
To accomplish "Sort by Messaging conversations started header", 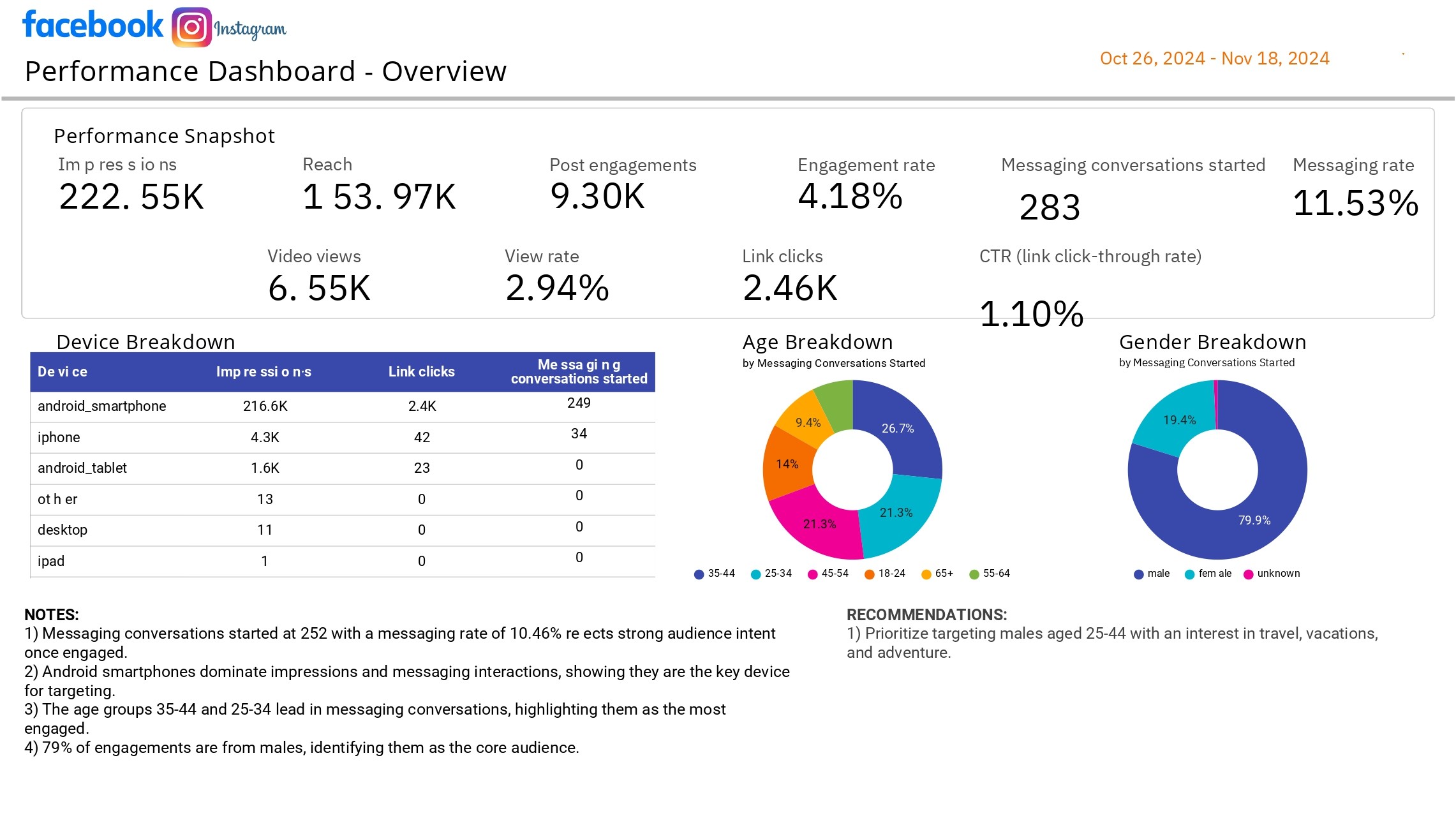I will (x=579, y=372).
